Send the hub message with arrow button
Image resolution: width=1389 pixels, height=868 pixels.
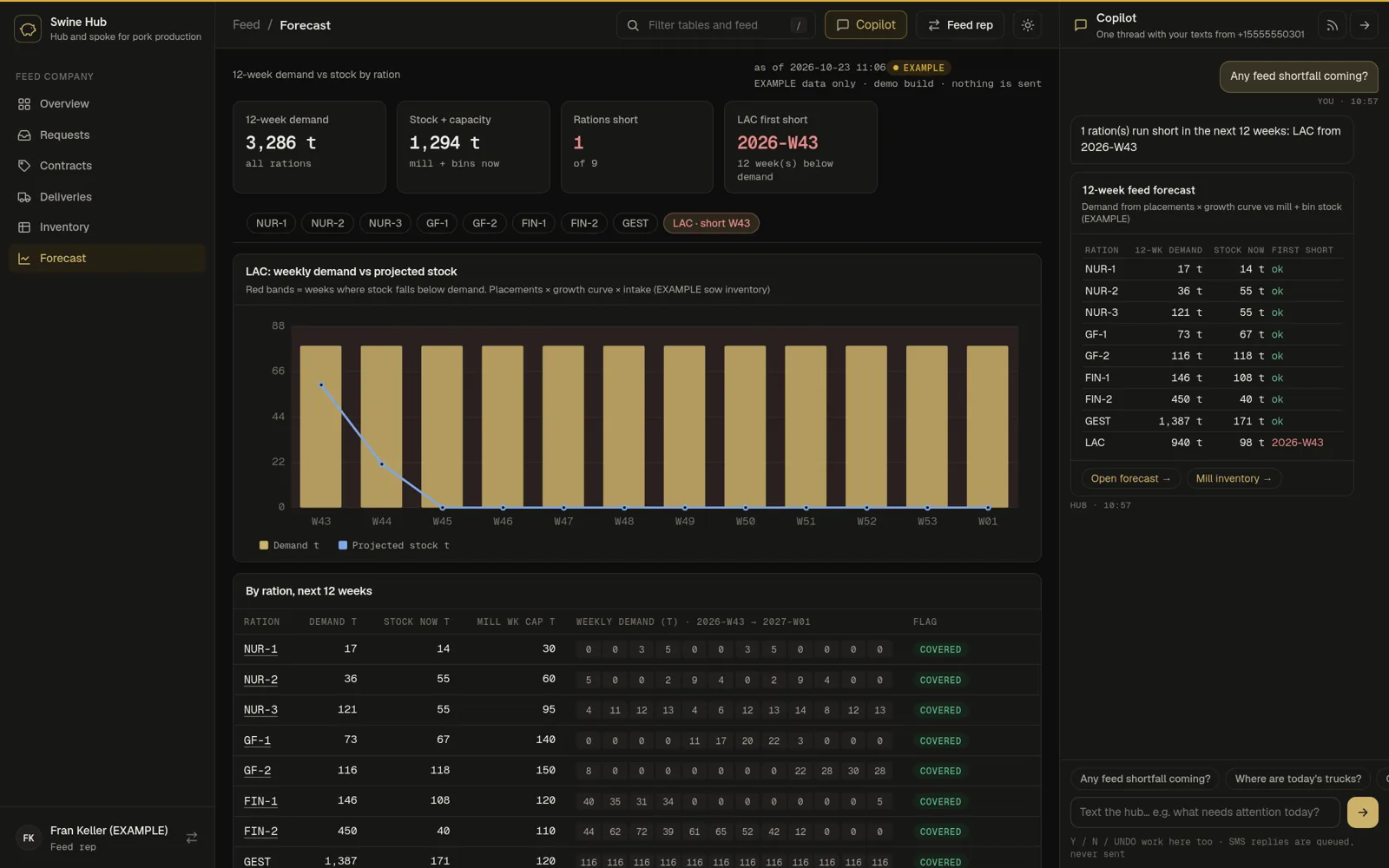tap(1363, 812)
